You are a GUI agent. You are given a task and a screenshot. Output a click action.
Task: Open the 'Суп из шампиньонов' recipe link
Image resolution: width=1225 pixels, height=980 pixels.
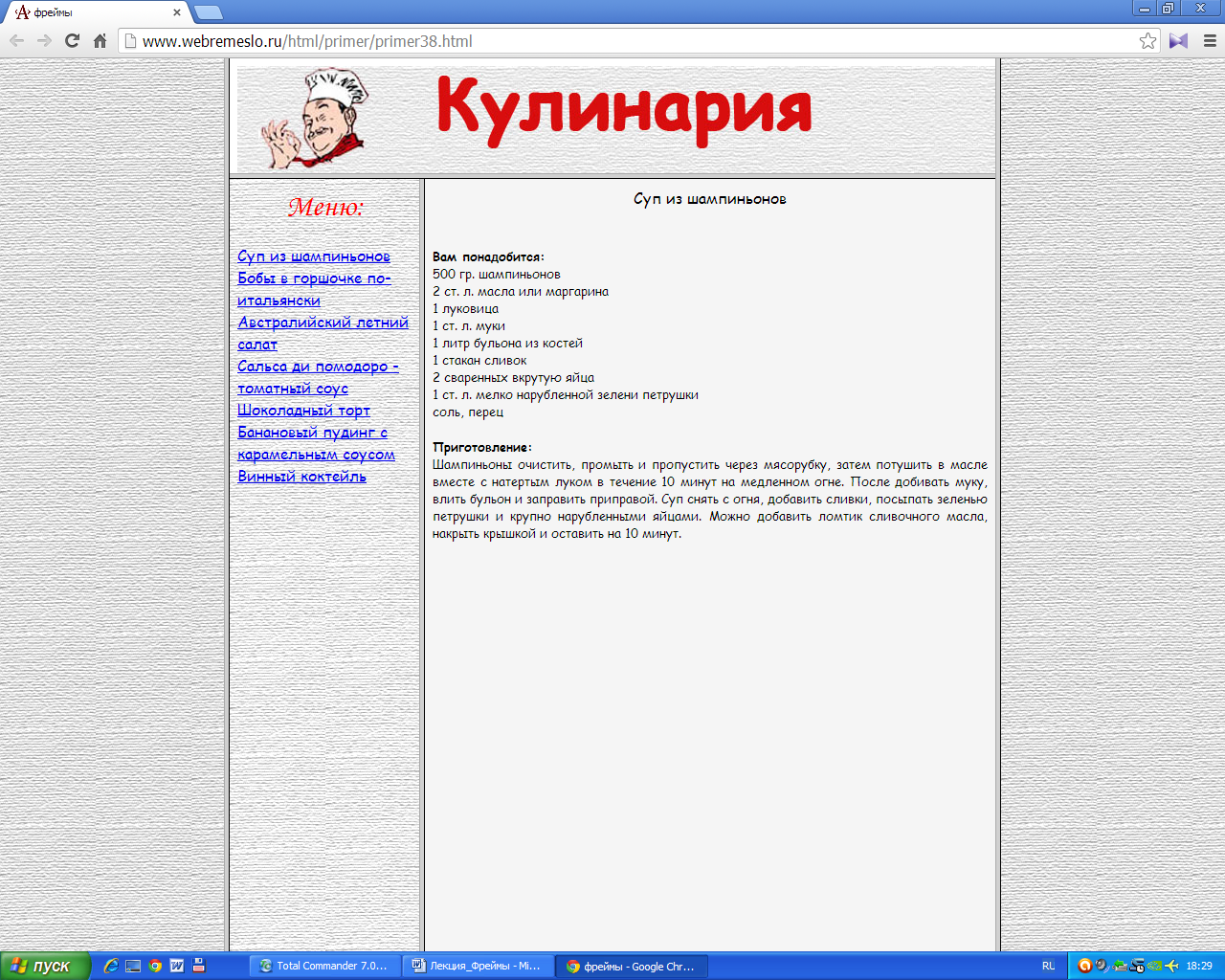coord(314,256)
